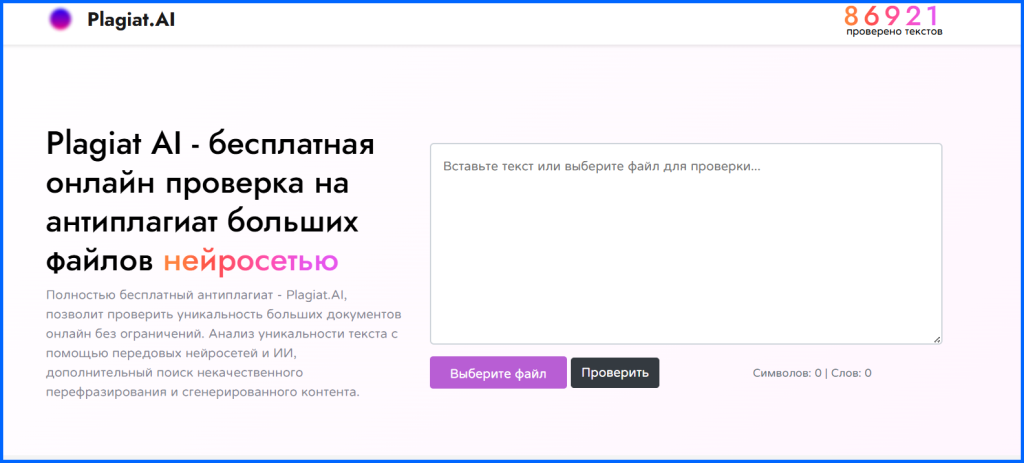Click the 'Выберите файл' button
This screenshot has width=1024, height=463.
click(x=498, y=374)
